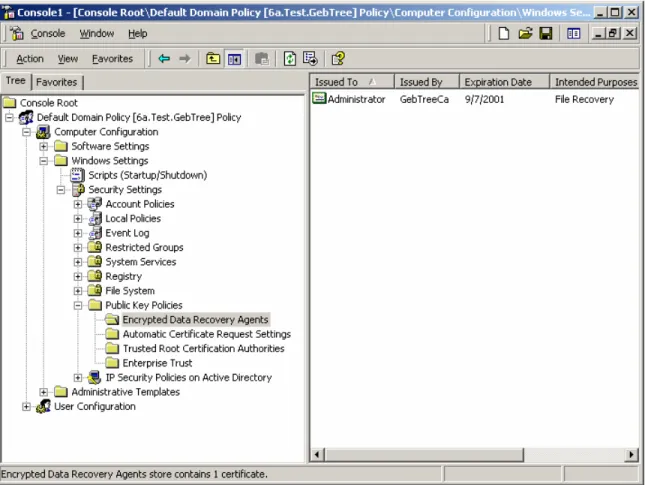Collapse the Default Domain Policy node
Viewport: 645px width, 485px height.
[x=9, y=118]
